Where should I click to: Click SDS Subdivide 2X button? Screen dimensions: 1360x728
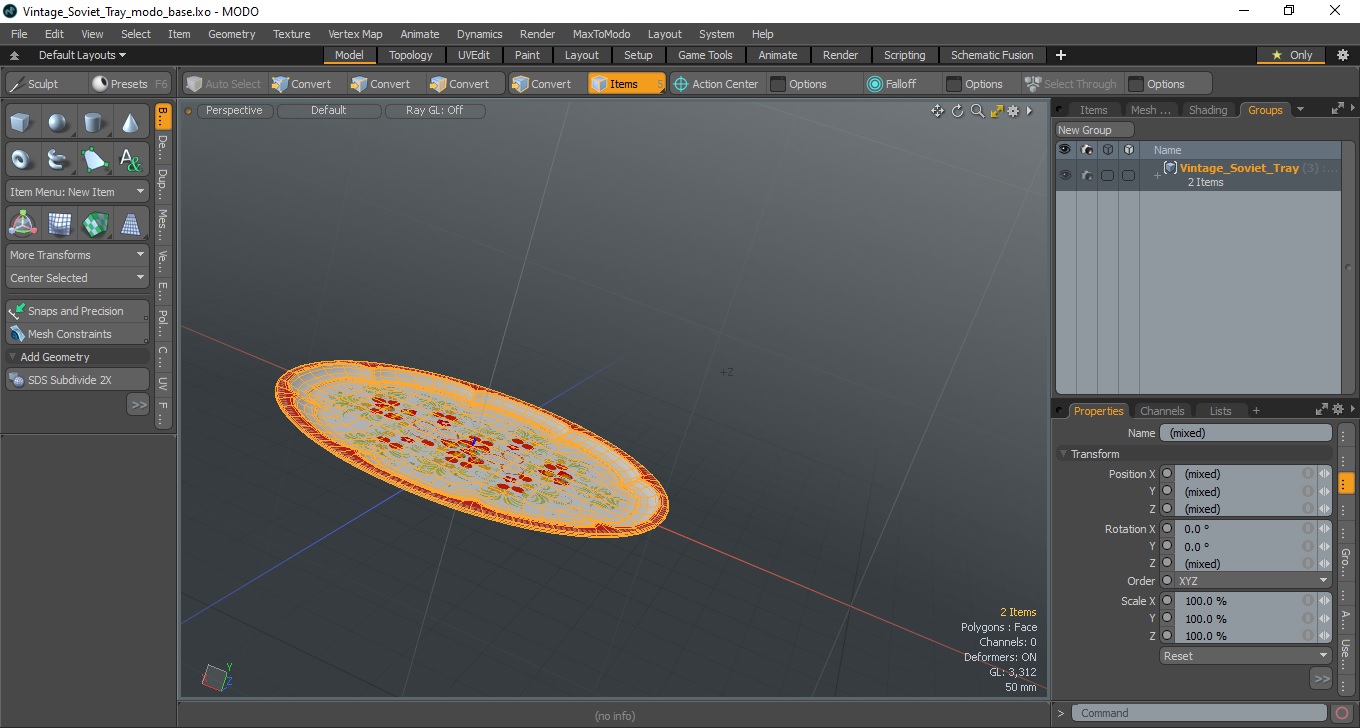pos(78,380)
